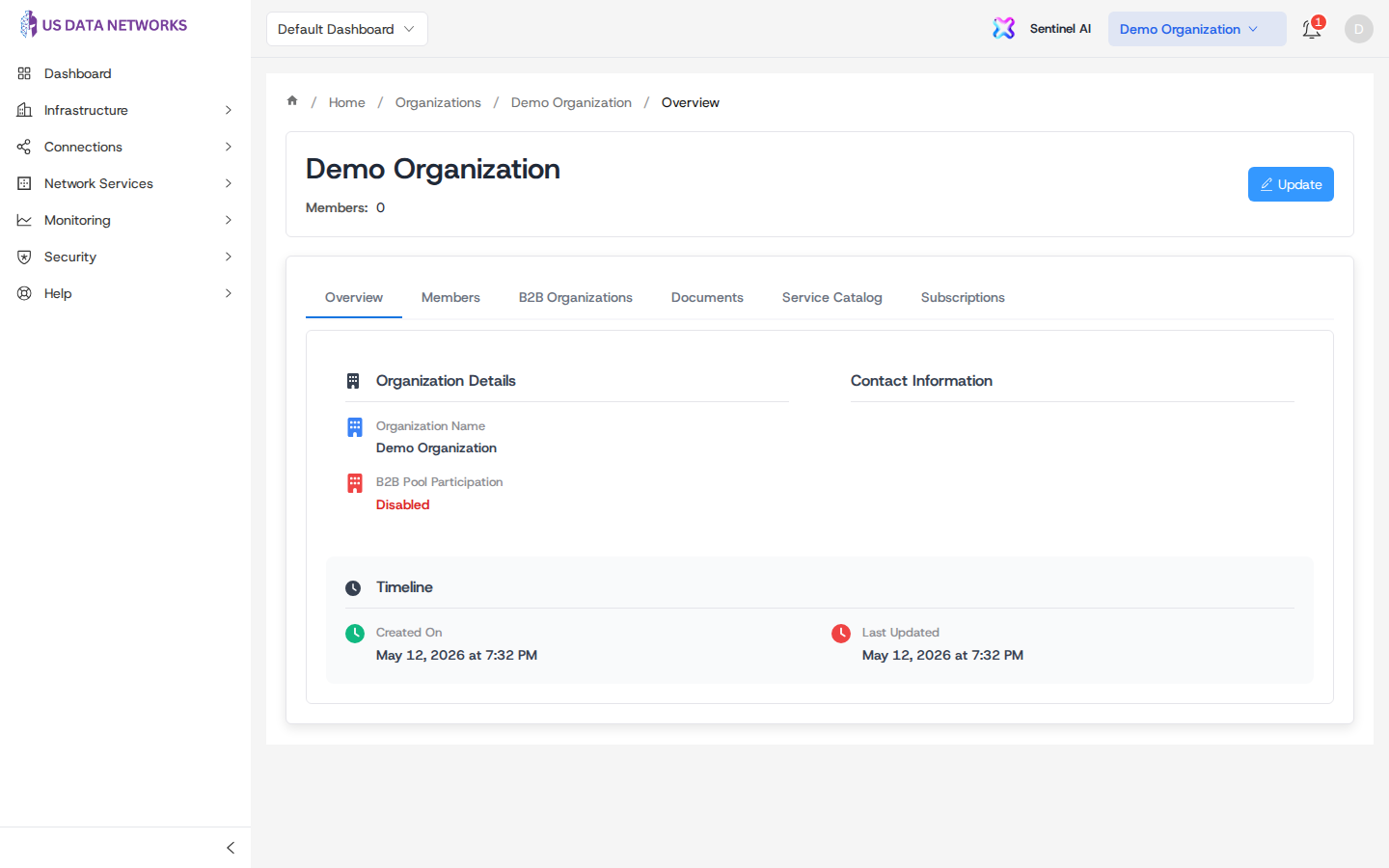Click the red B2B Pool Participation icon

[355, 483]
